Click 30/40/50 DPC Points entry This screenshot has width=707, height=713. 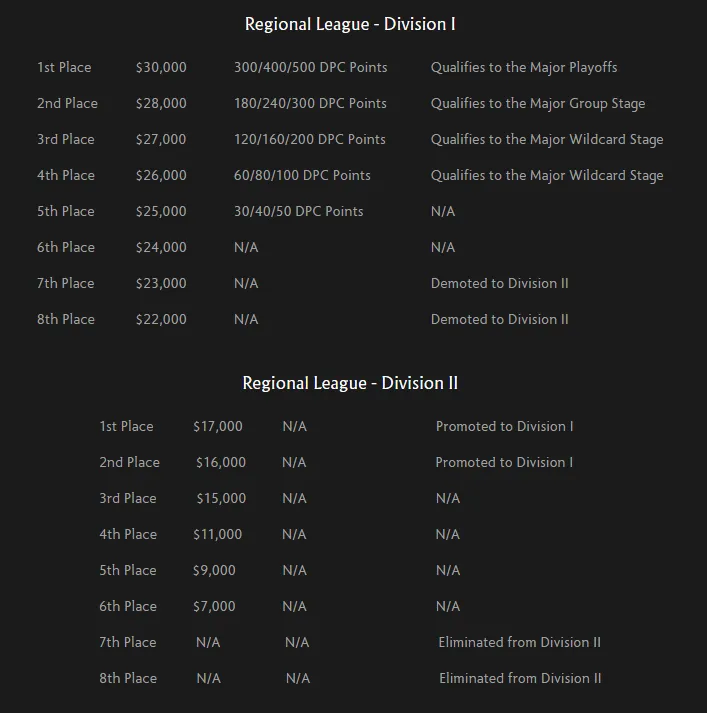pos(298,211)
